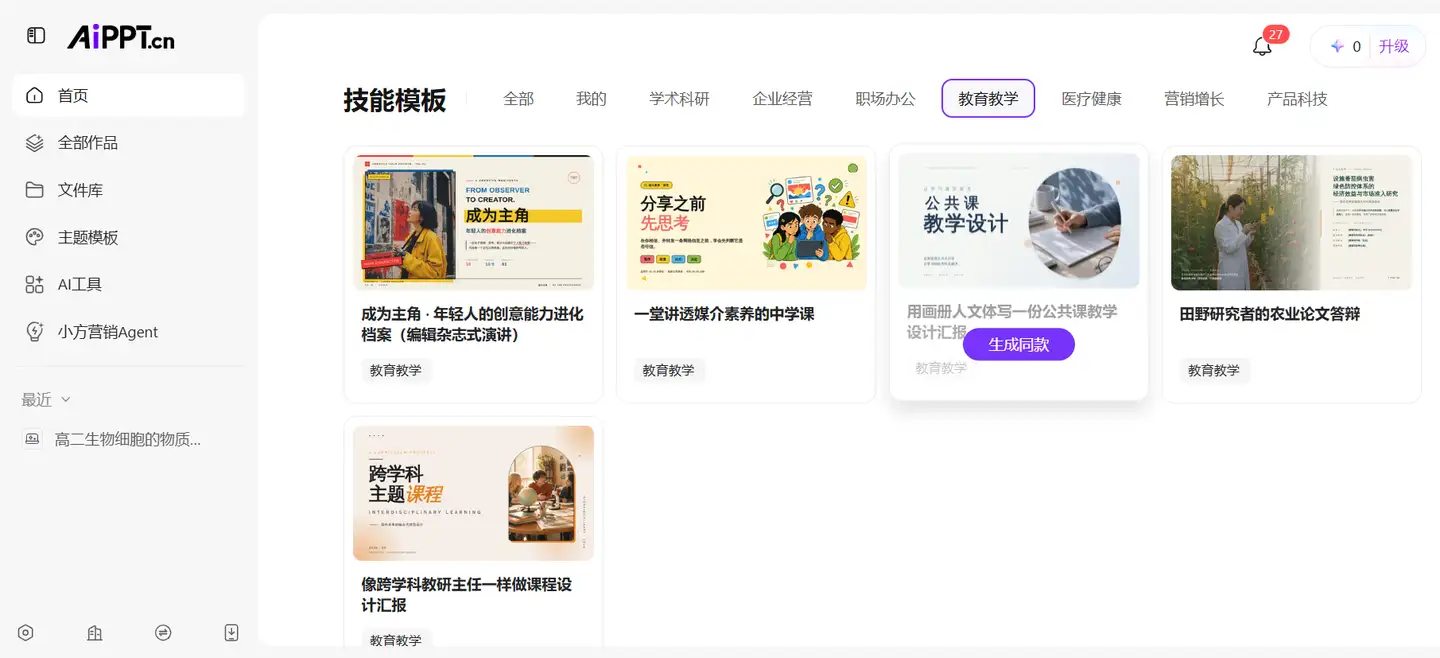This screenshot has height=658, width=1440.
Task: Click title 一堂讲透媒介素养的中学课
Action: 724,314
